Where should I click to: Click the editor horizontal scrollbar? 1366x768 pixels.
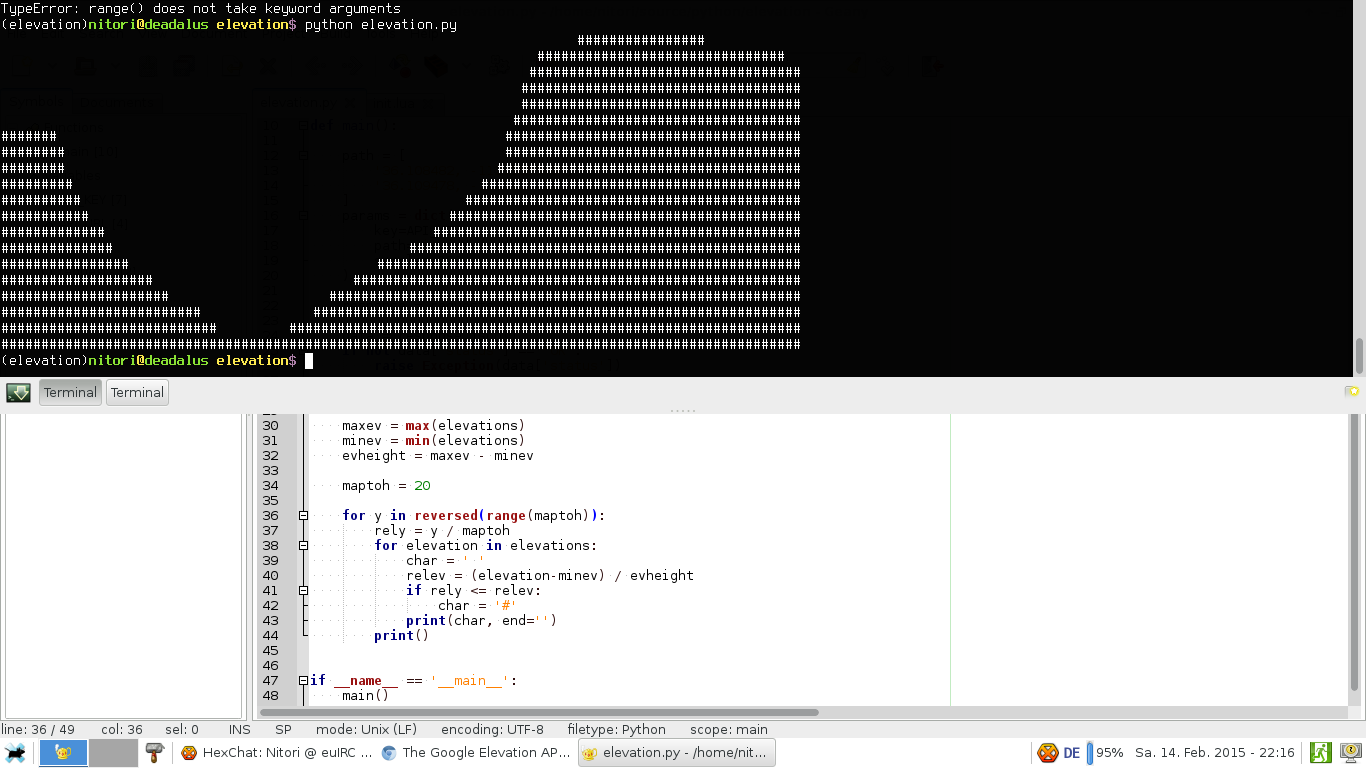click(540, 712)
